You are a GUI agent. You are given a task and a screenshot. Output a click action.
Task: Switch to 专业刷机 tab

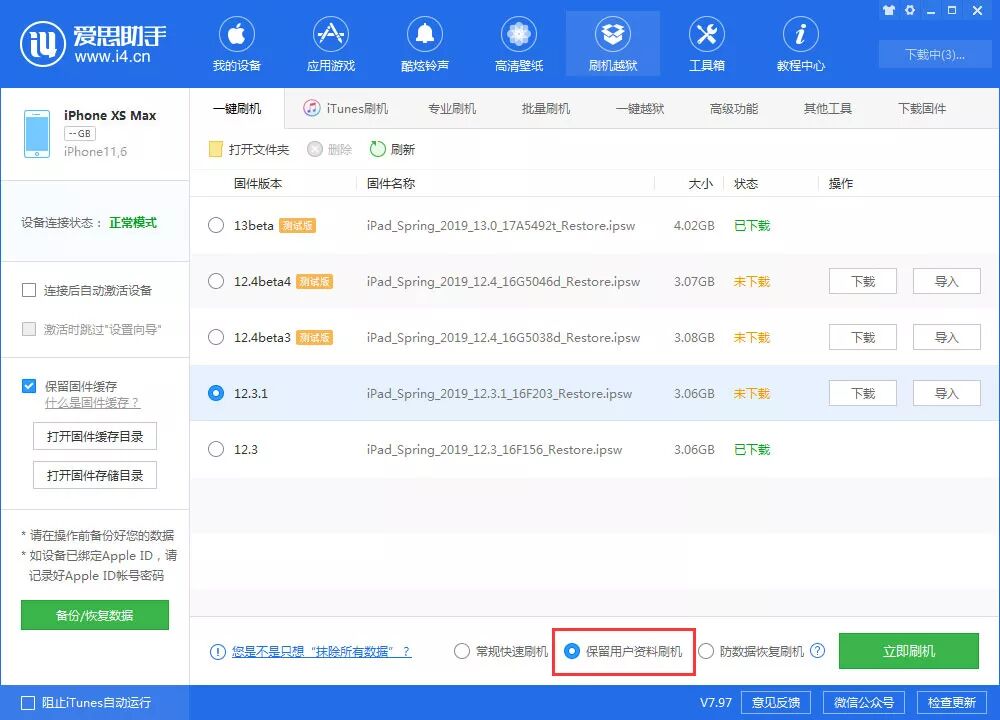tap(452, 109)
